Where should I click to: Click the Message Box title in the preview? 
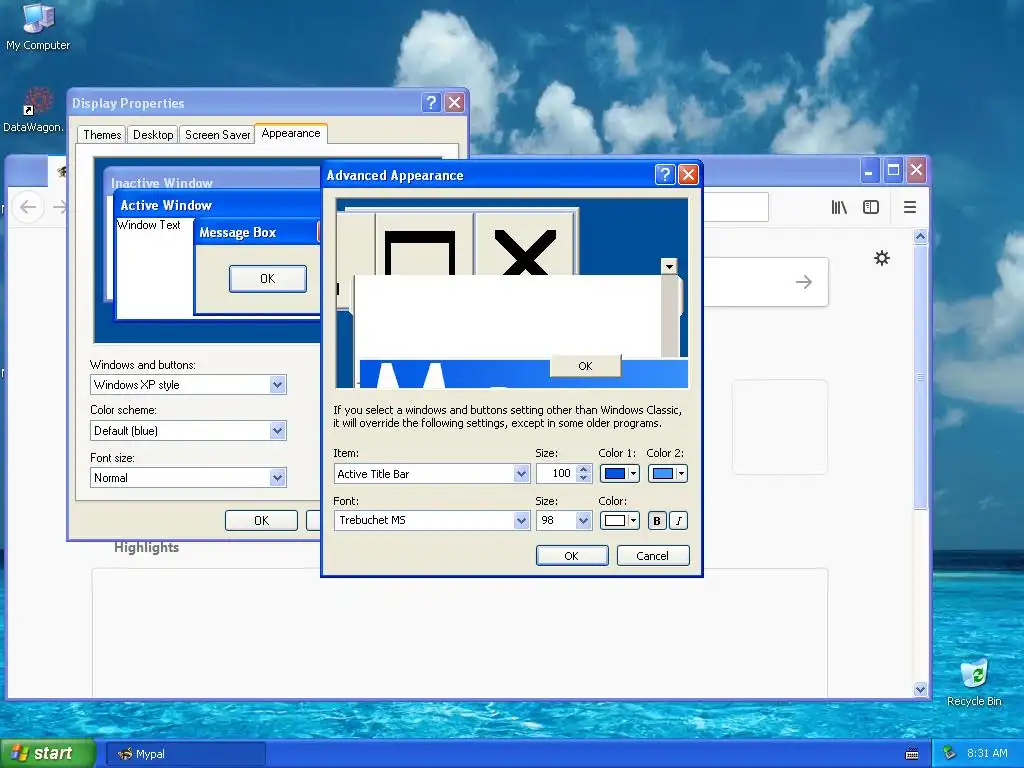click(x=238, y=232)
